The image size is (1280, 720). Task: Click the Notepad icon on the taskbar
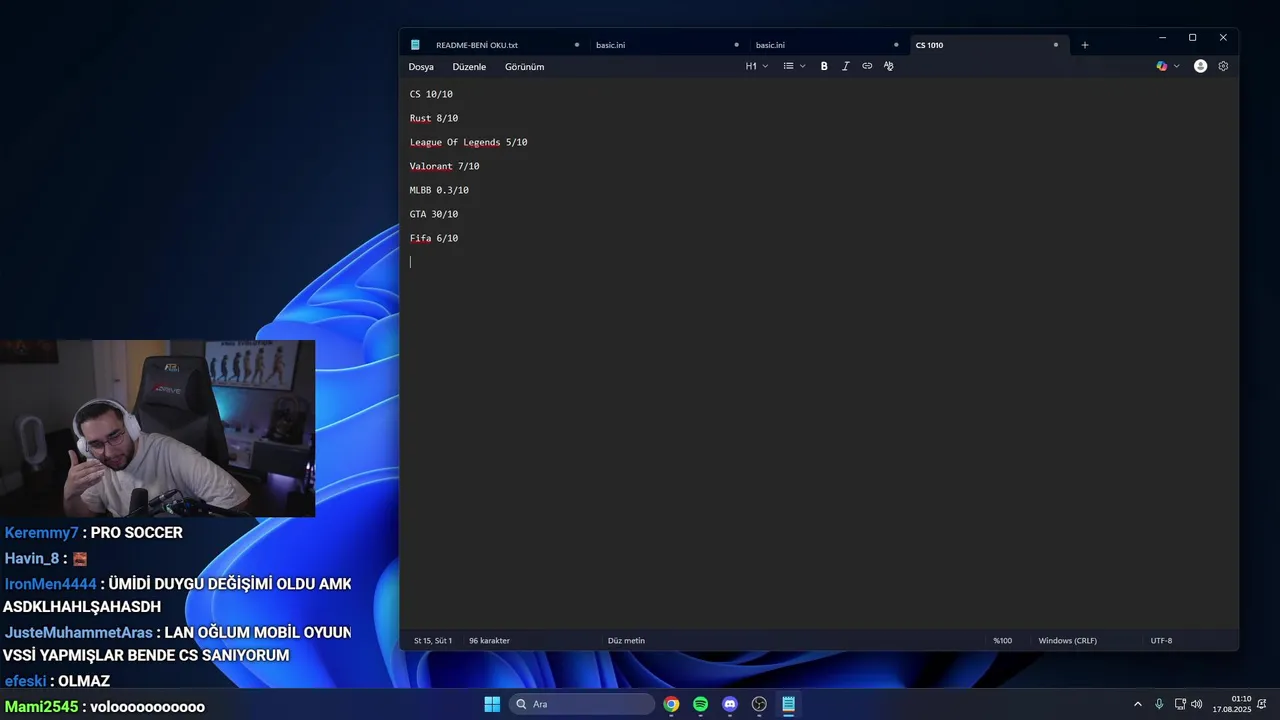coord(788,704)
